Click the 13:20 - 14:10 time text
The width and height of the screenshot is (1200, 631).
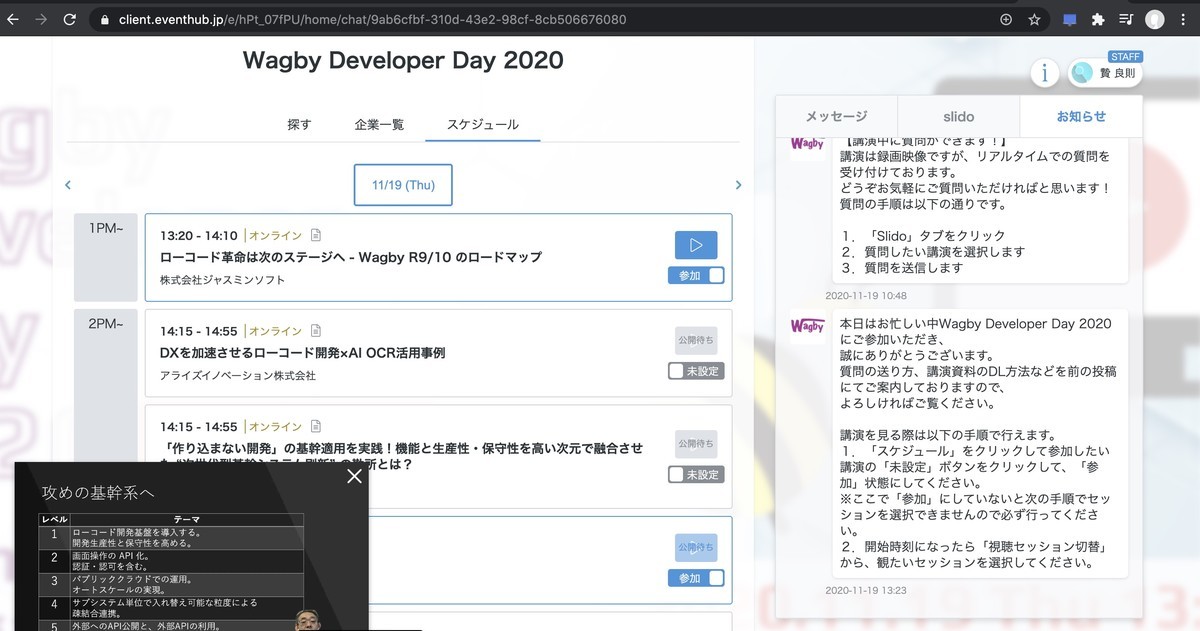point(199,236)
